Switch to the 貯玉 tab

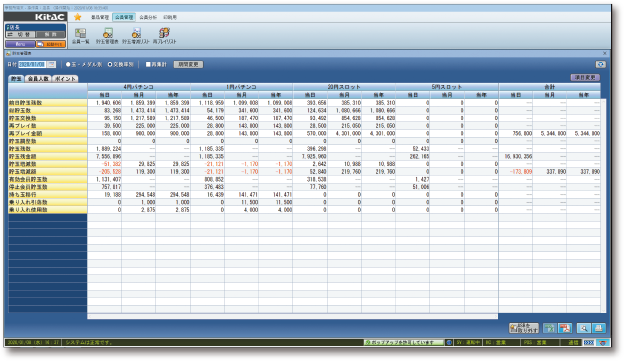16,79
